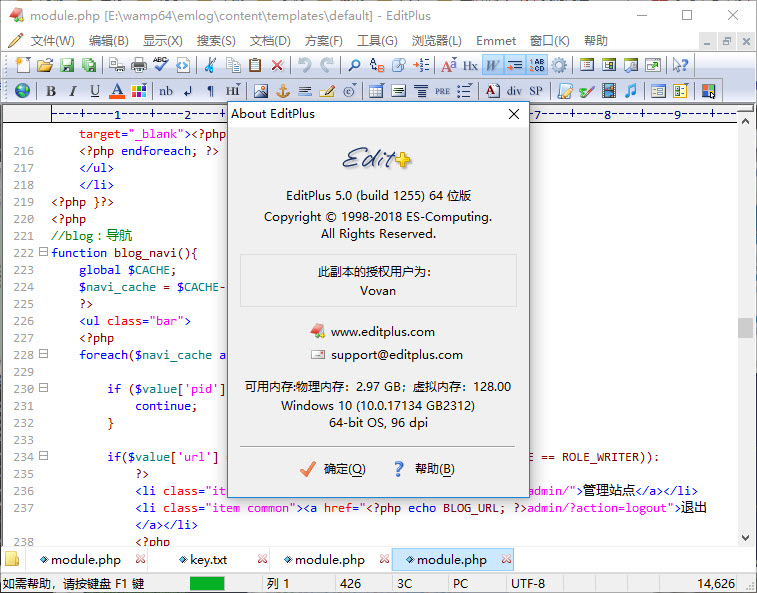Close the About EditPlus dialog
Image resolution: width=757 pixels, height=593 pixels.
514,114
